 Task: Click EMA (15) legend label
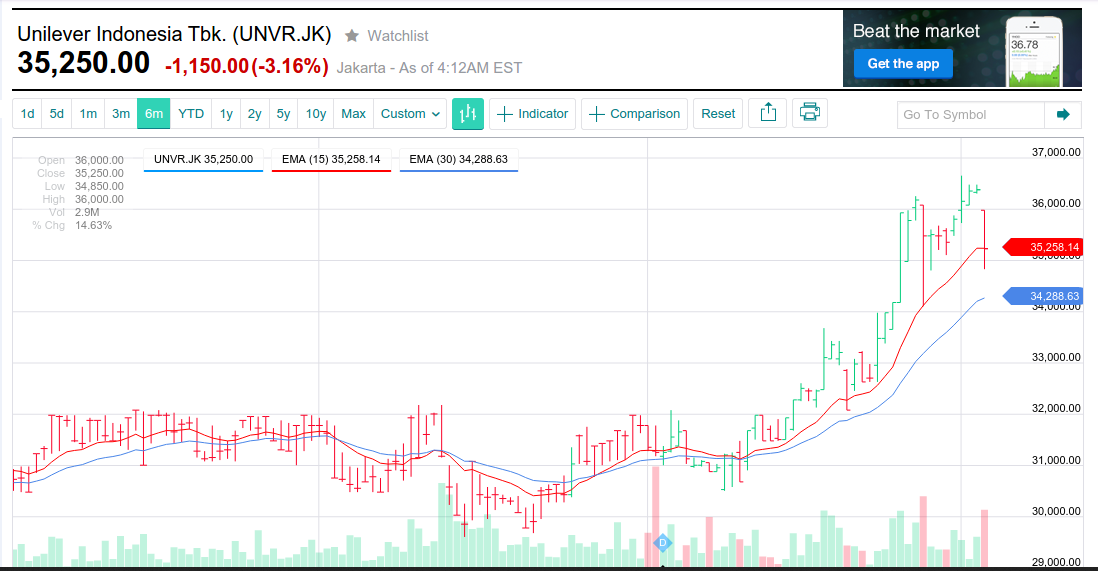coord(331,159)
